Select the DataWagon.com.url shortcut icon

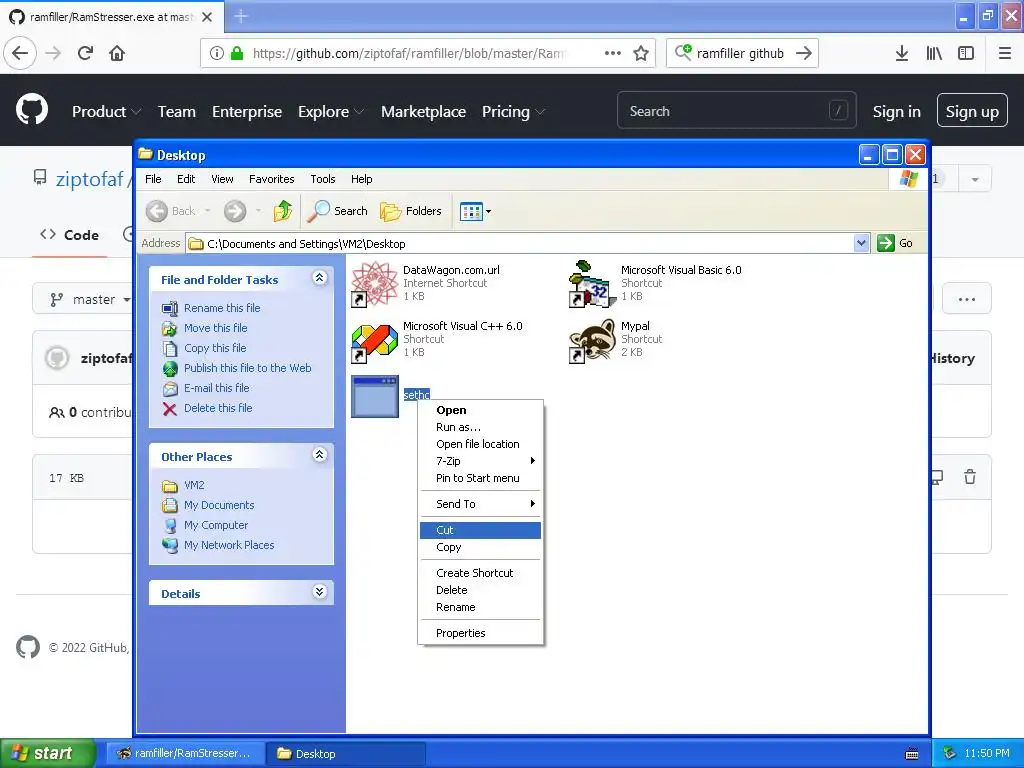[374, 284]
